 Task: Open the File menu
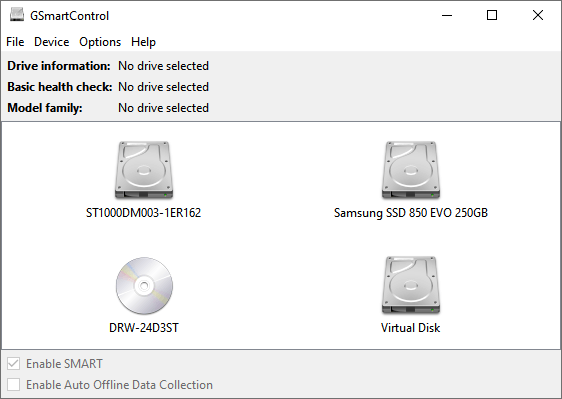(x=15, y=42)
